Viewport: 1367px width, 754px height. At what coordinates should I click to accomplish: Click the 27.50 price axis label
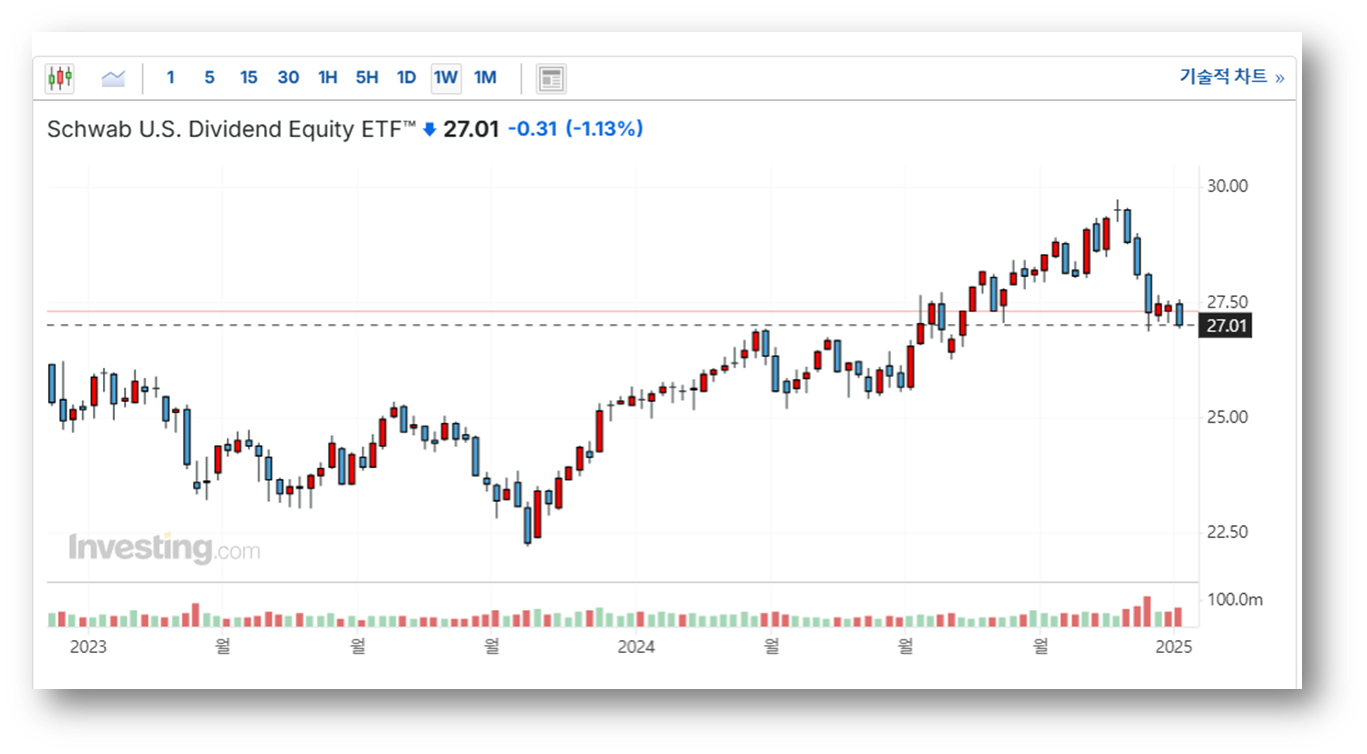point(1226,302)
